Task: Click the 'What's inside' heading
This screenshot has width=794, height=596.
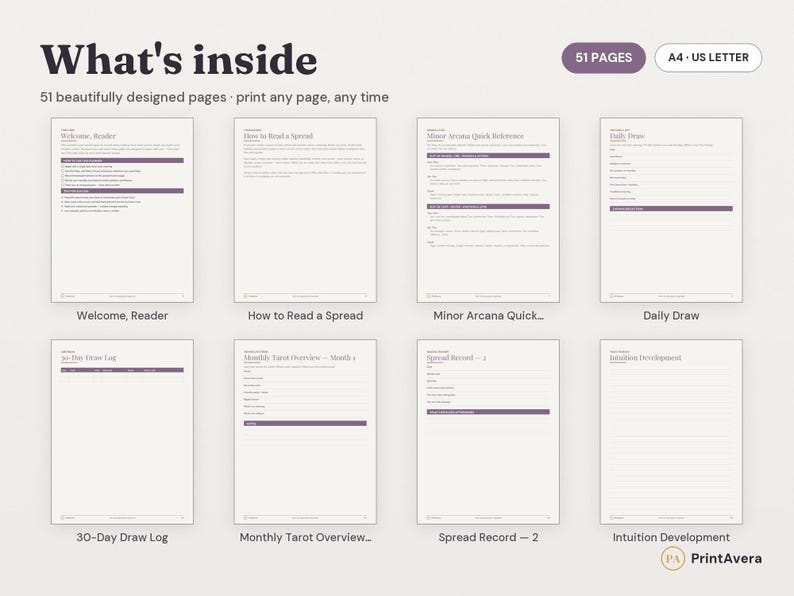Action: 179,60
